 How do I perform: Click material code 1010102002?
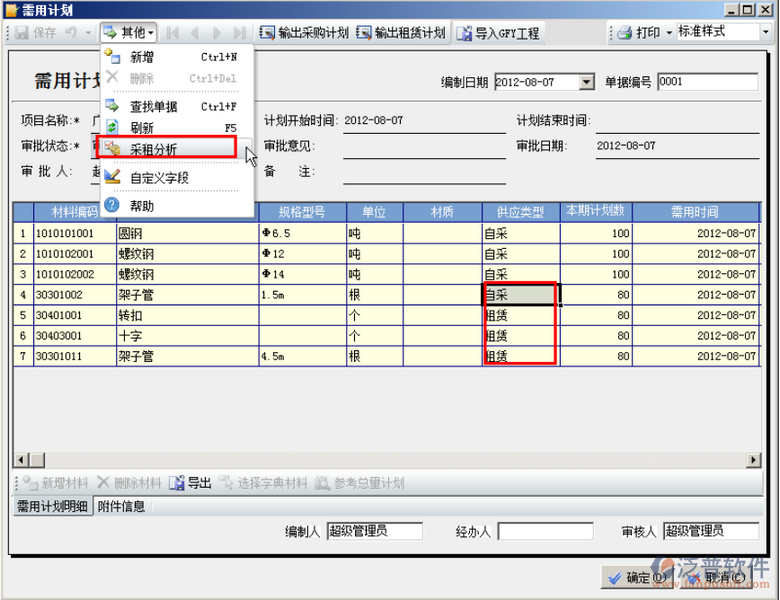75,274
